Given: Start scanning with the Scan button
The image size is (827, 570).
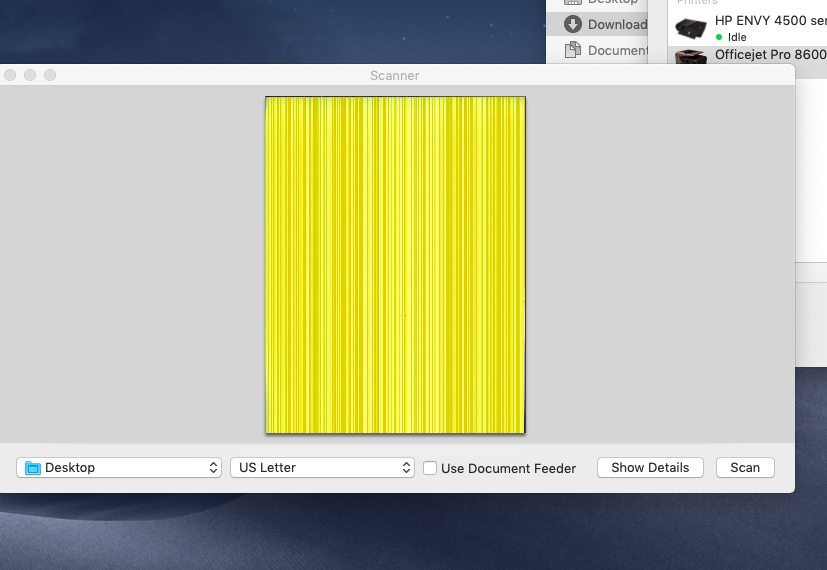Looking at the screenshot, I should coord(745,468).
